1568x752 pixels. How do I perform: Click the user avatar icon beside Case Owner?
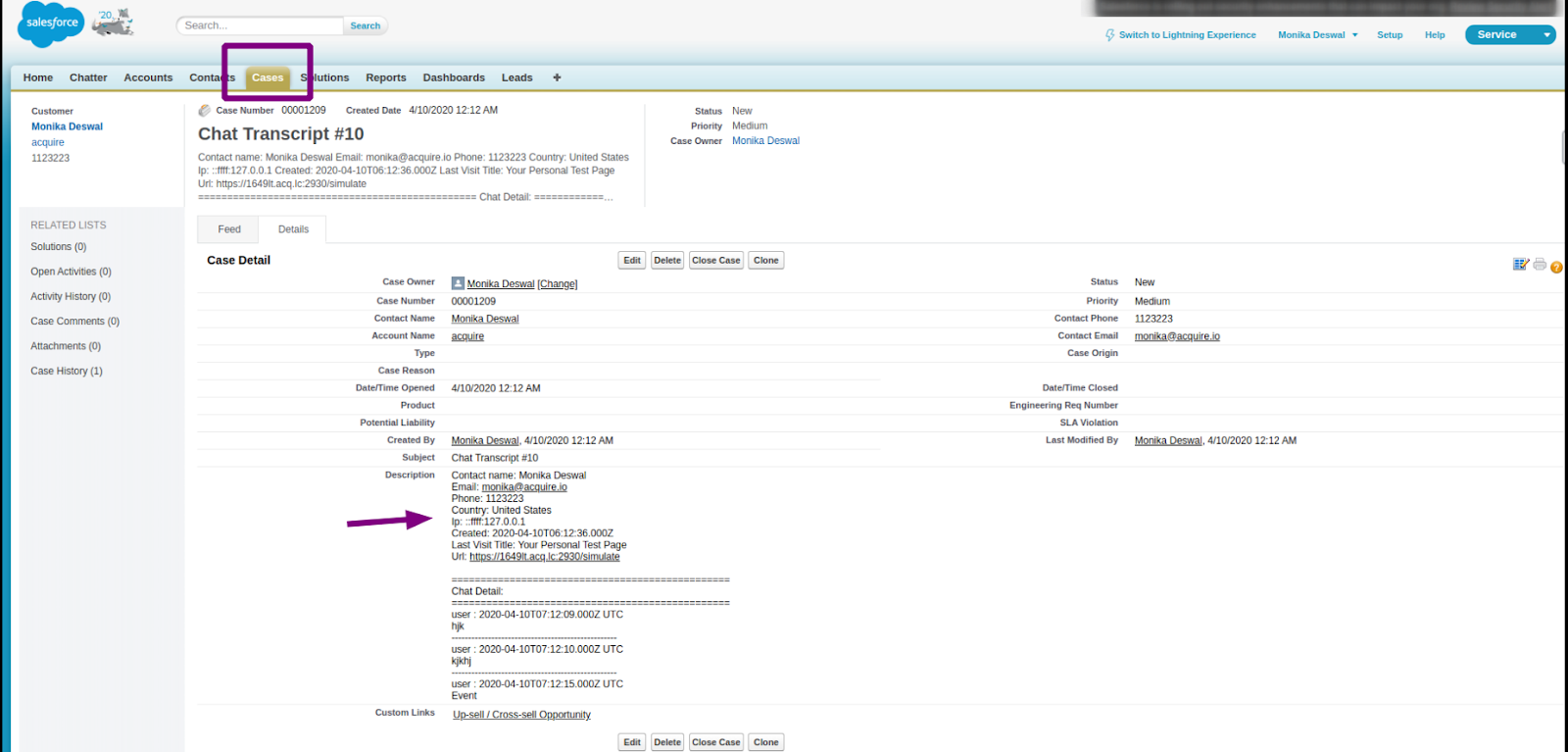[458, 283]
